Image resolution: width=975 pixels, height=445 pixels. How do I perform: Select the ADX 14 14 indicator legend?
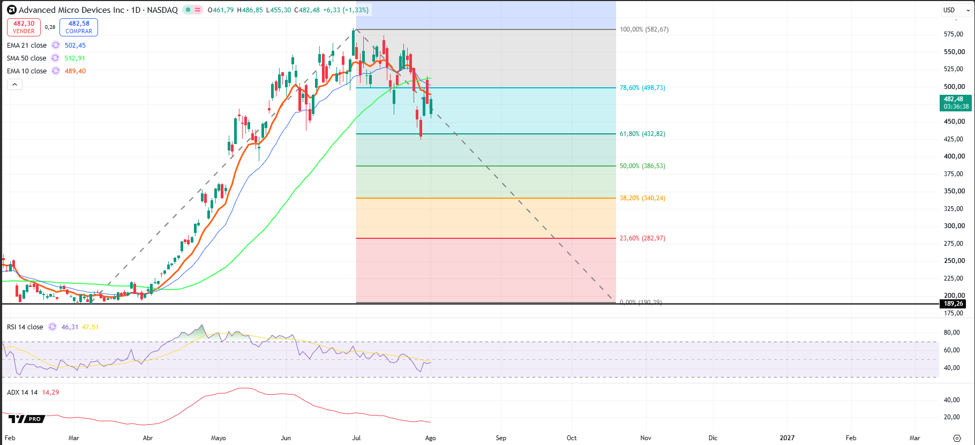[21, 392]
